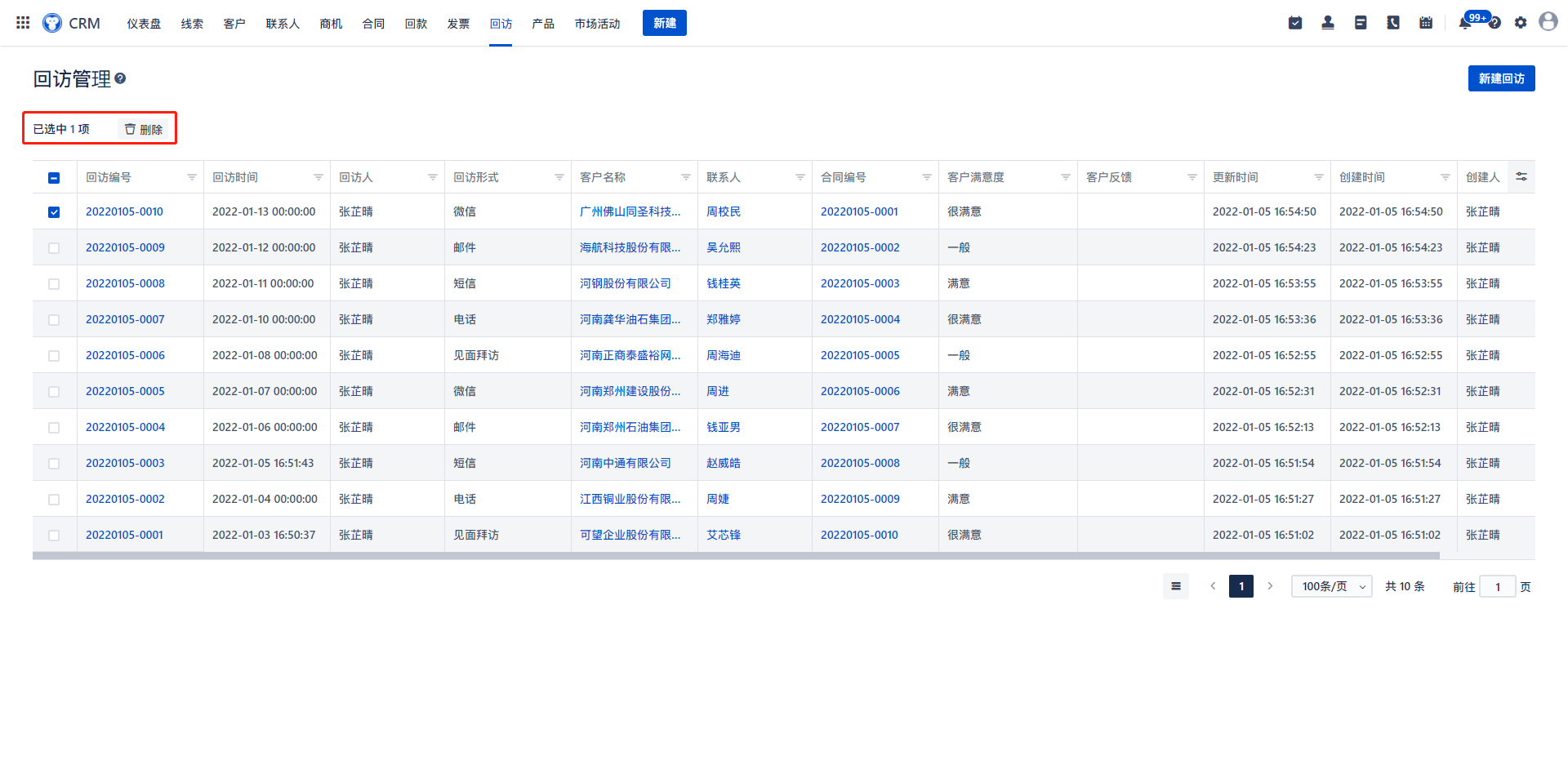The width and height of the screenshot is (1568, 765).
Task: Check the row 20220105-0008 checkbox
Action: 54,283
